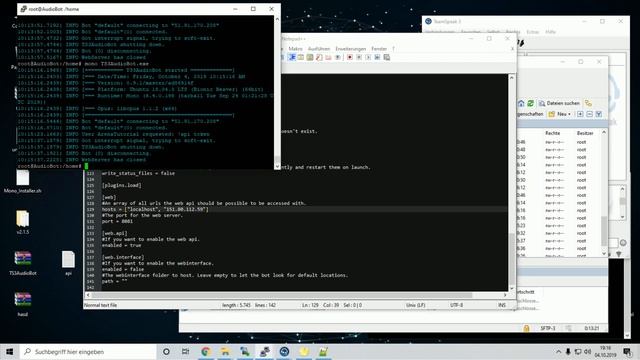640x360 pixels.
Task: Click the Notepad++ horizontal scroll right arrow
Action: click(x=505, y=295)
